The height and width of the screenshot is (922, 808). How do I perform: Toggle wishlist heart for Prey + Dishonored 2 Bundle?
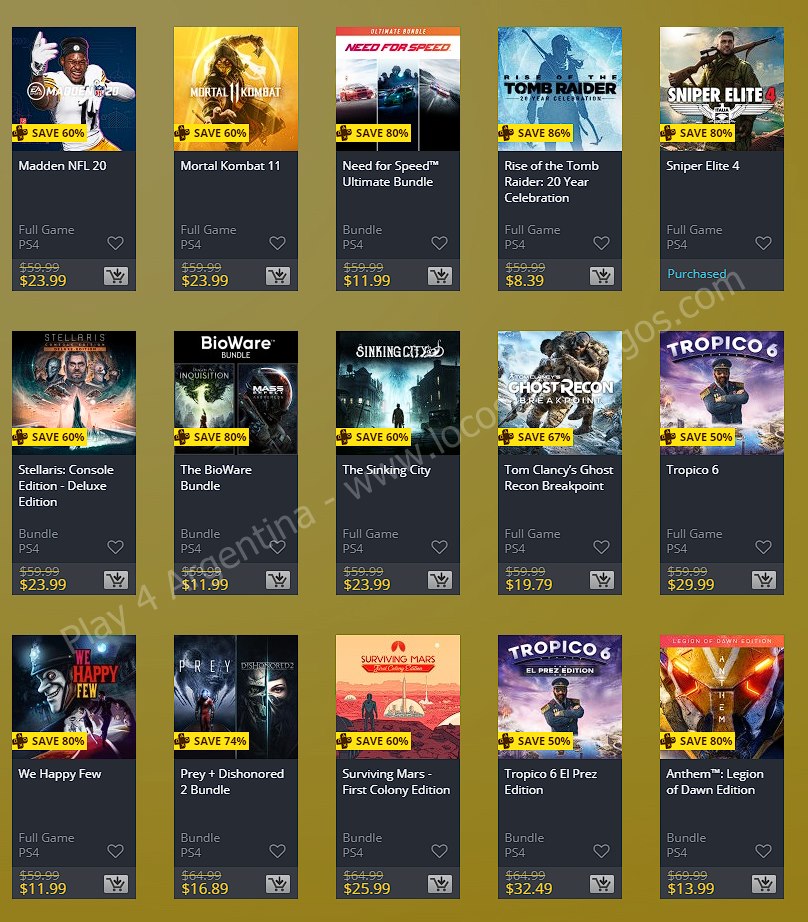(277, 851)
